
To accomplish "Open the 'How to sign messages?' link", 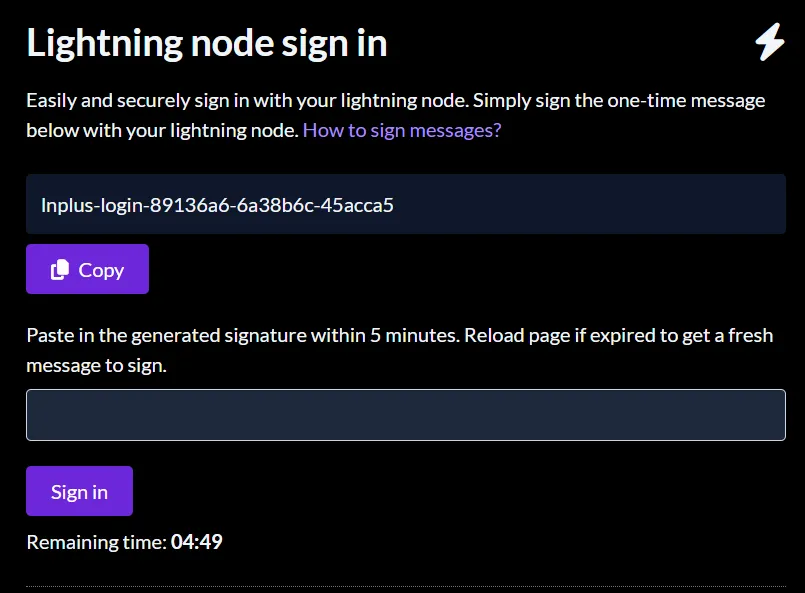I will point(402,130).
